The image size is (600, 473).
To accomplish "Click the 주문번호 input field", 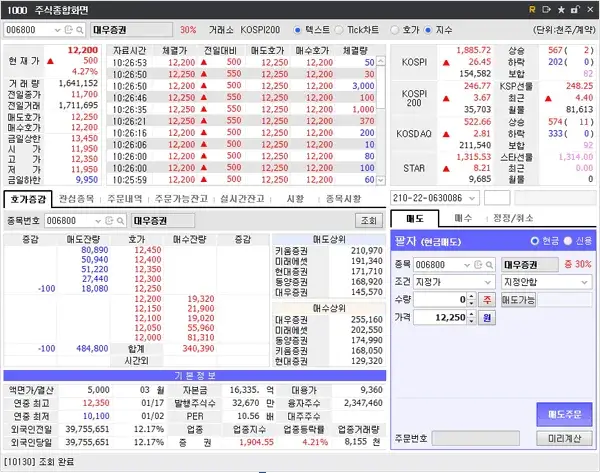I will [x=476, y=439].
